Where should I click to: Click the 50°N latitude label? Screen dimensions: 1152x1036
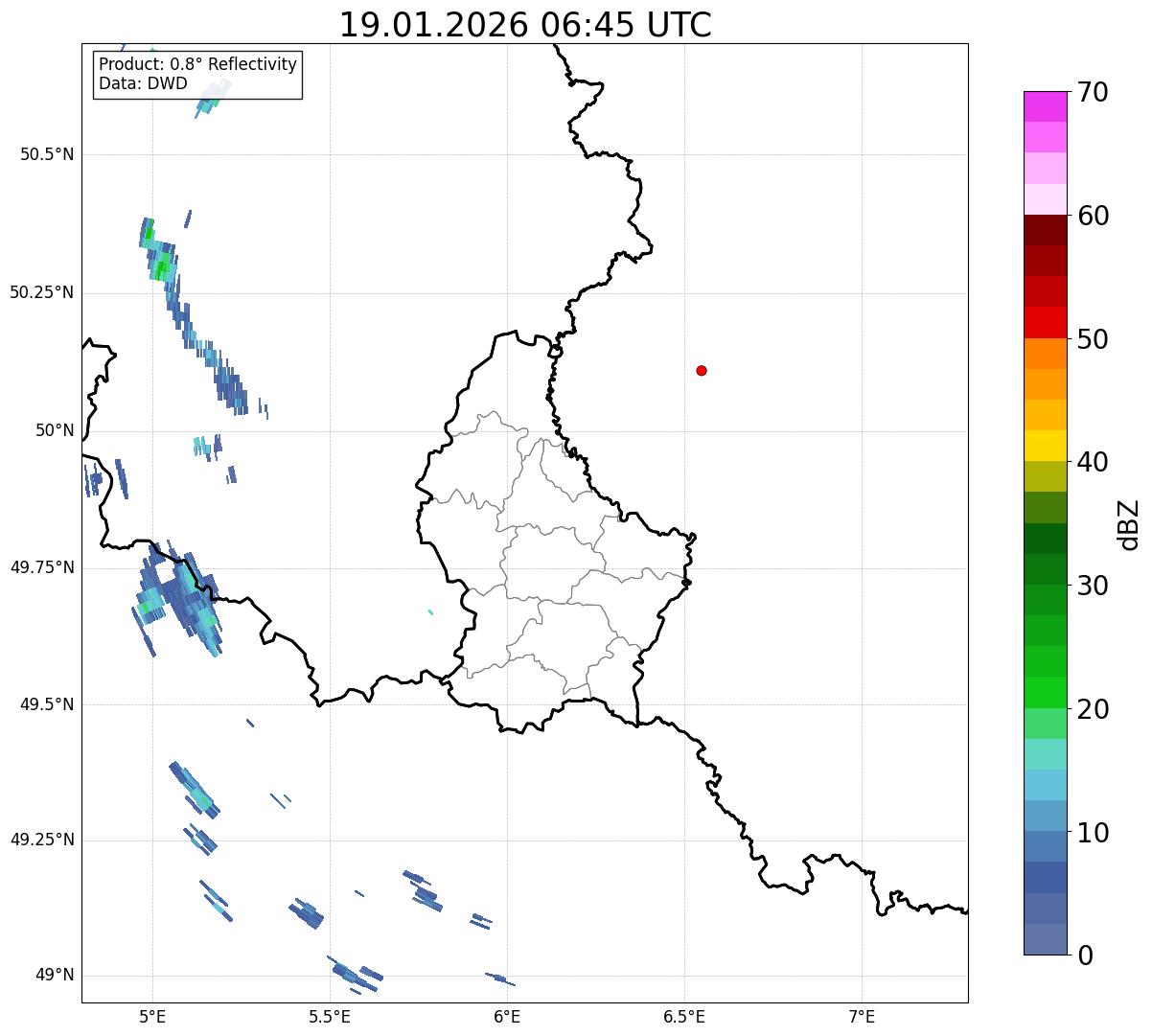click(55, 430)
